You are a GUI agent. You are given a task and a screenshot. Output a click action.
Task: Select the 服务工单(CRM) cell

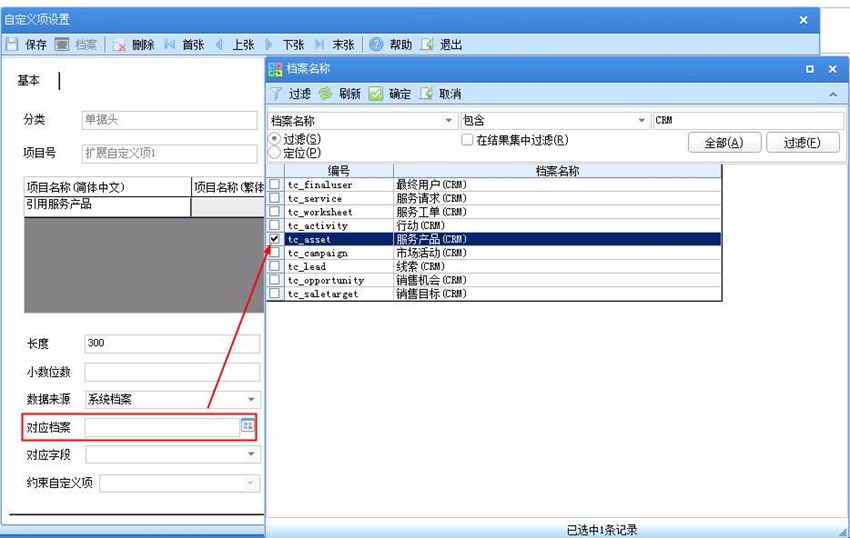pyautogui.click(x=558, y=212)
